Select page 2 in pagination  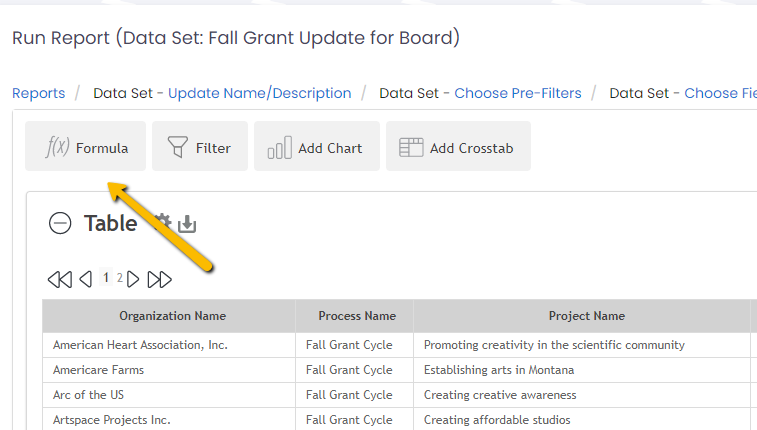point(120,277)
